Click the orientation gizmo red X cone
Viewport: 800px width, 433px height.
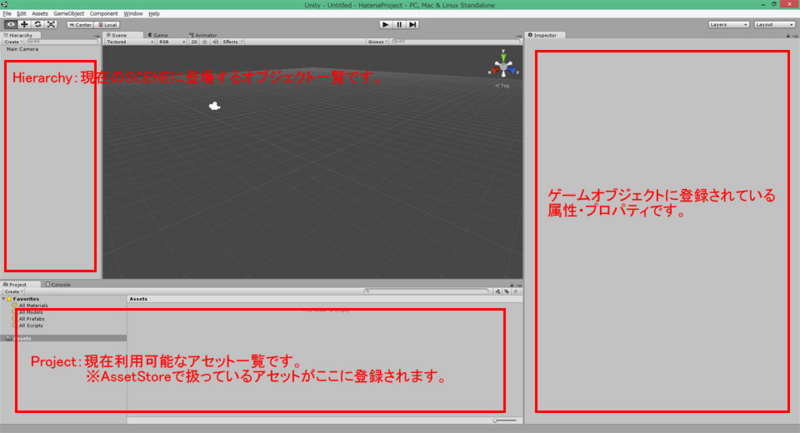tap(494, 71)
